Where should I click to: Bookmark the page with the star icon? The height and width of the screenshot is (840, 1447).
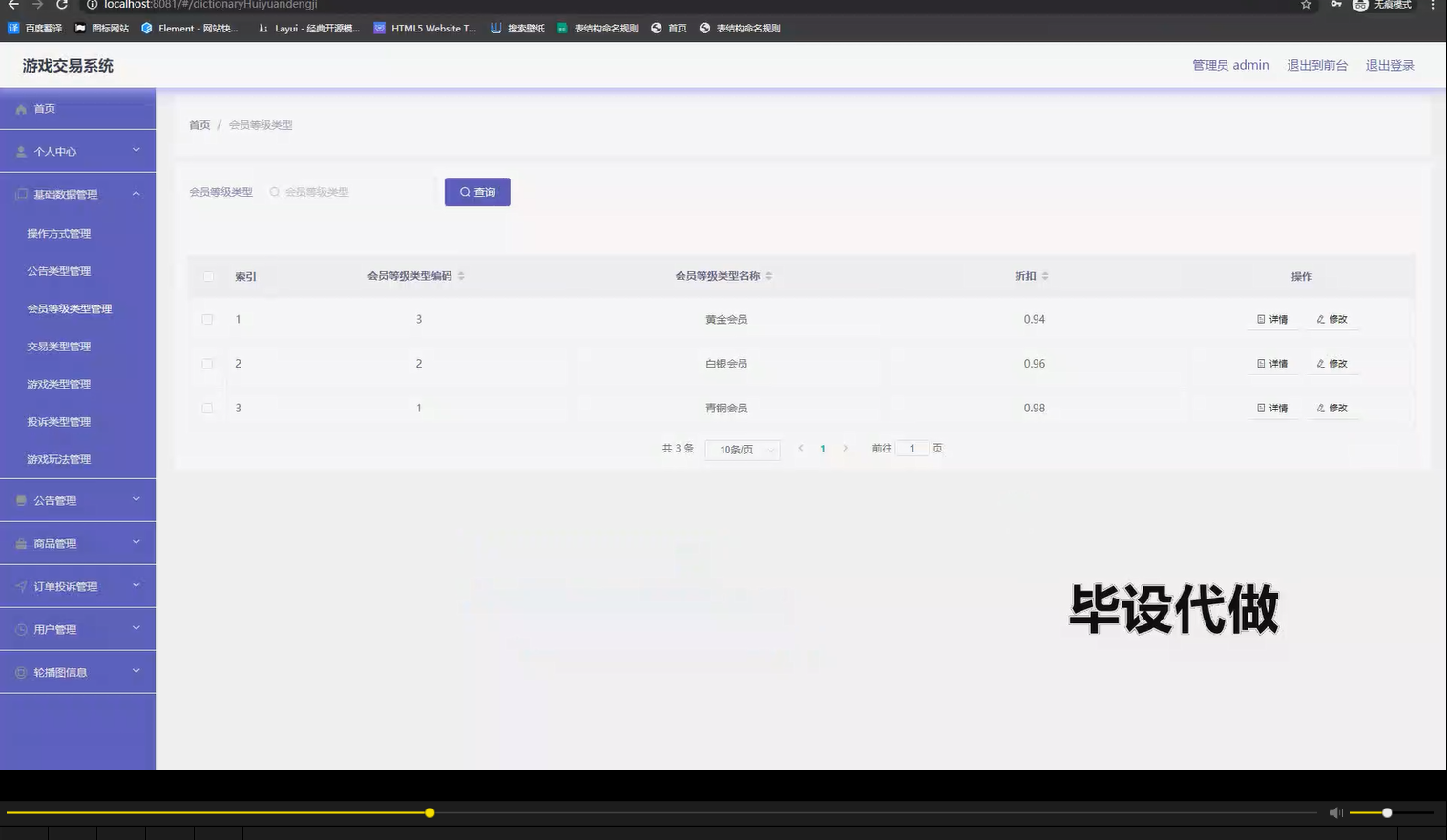pyautogui.click(x=1306, y=5)
